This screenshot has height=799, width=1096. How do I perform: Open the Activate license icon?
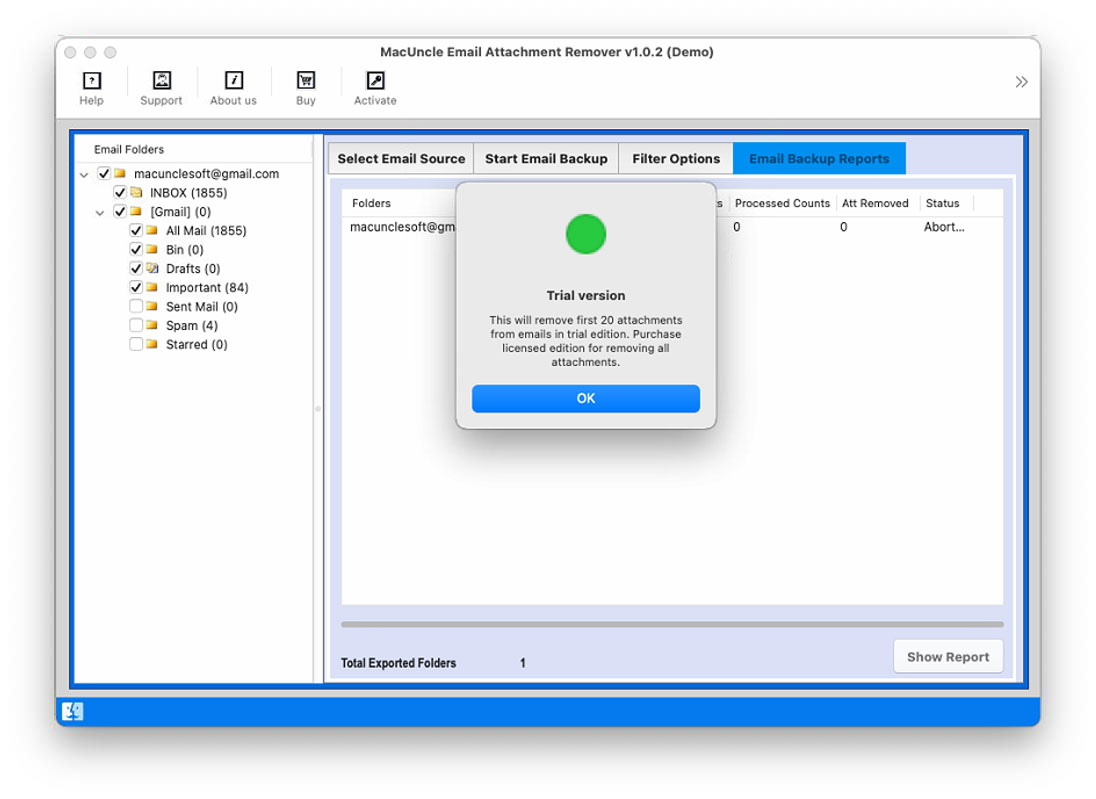coord(374,82)
